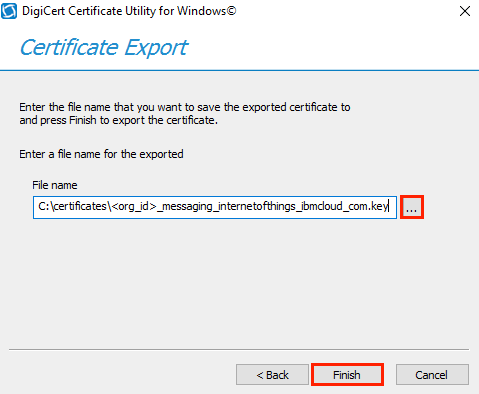479x394 pixels.
Task: Close the Certificate Export dialog window
Action: tap(465, 11)
